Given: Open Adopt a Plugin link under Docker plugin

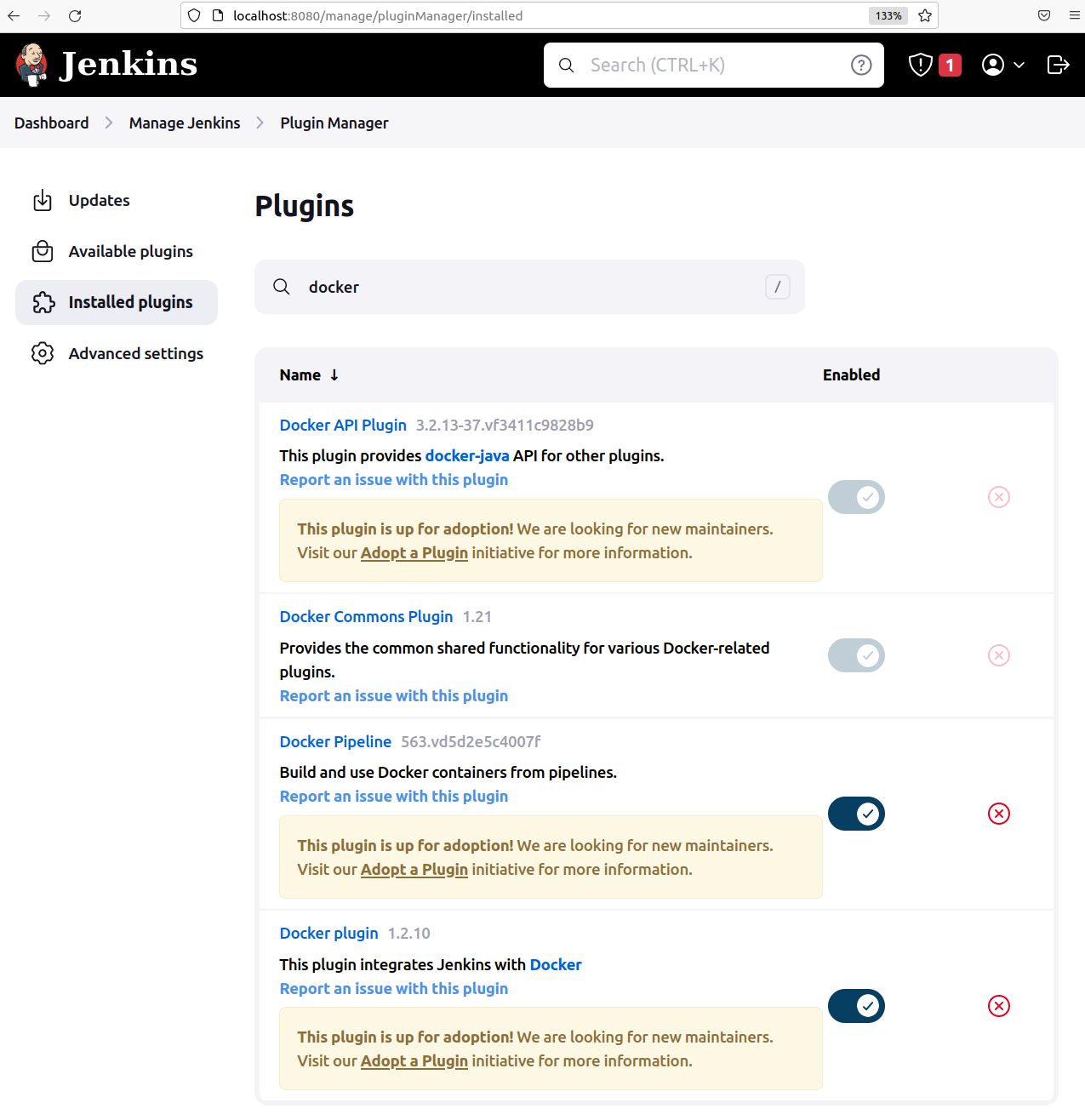Looking at the screenshot, I should pos(414,1061).
